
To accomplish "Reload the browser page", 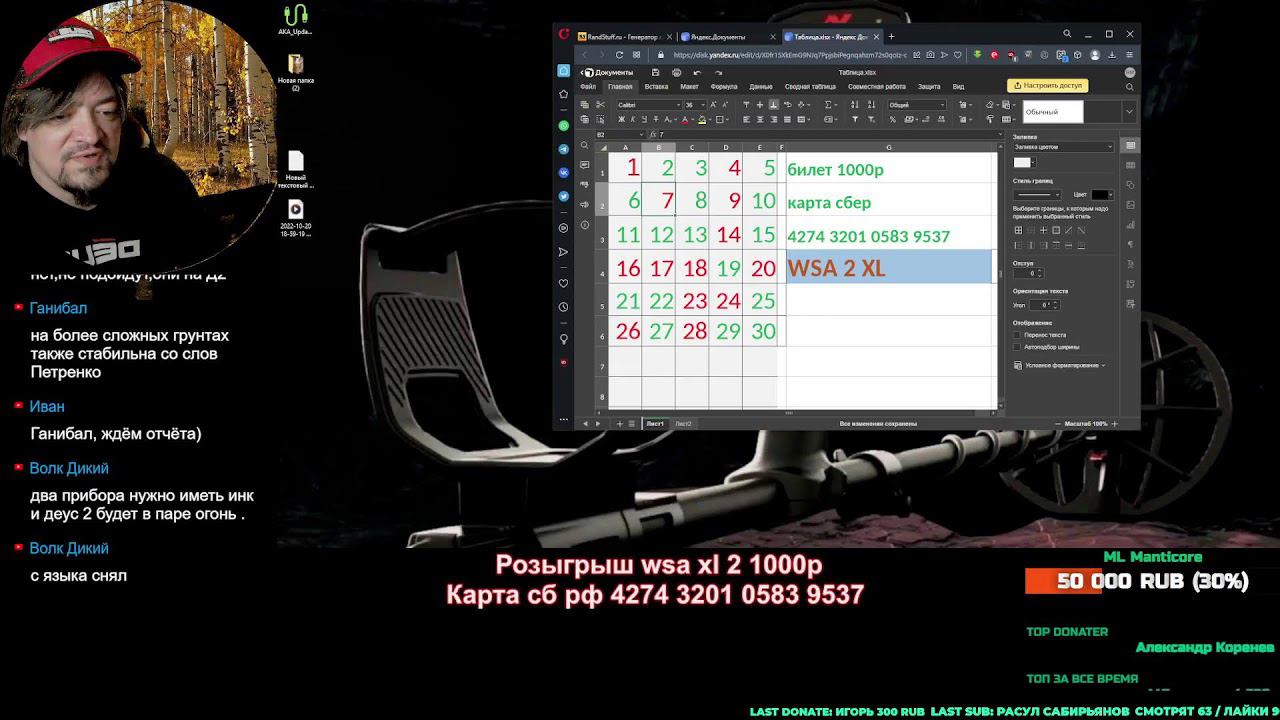I will [x=620, y=55].
